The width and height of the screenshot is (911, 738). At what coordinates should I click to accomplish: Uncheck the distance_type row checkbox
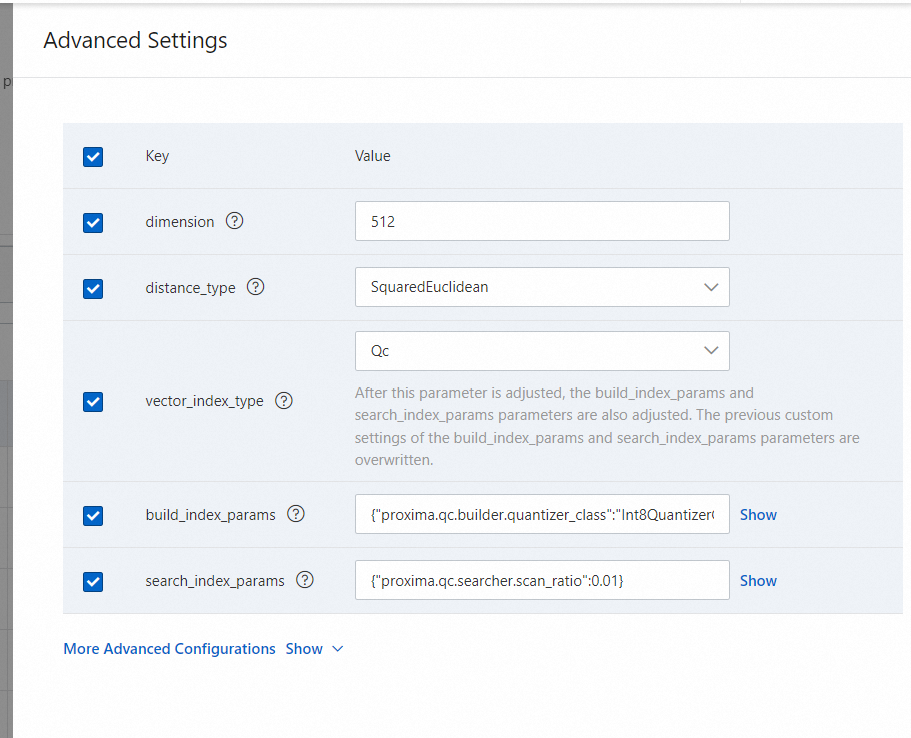(x=93, y=288)
